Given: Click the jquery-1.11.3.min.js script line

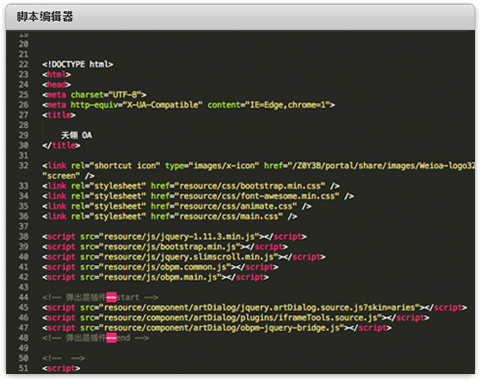Looking at the screenshot, I should (x=174, y=237).
